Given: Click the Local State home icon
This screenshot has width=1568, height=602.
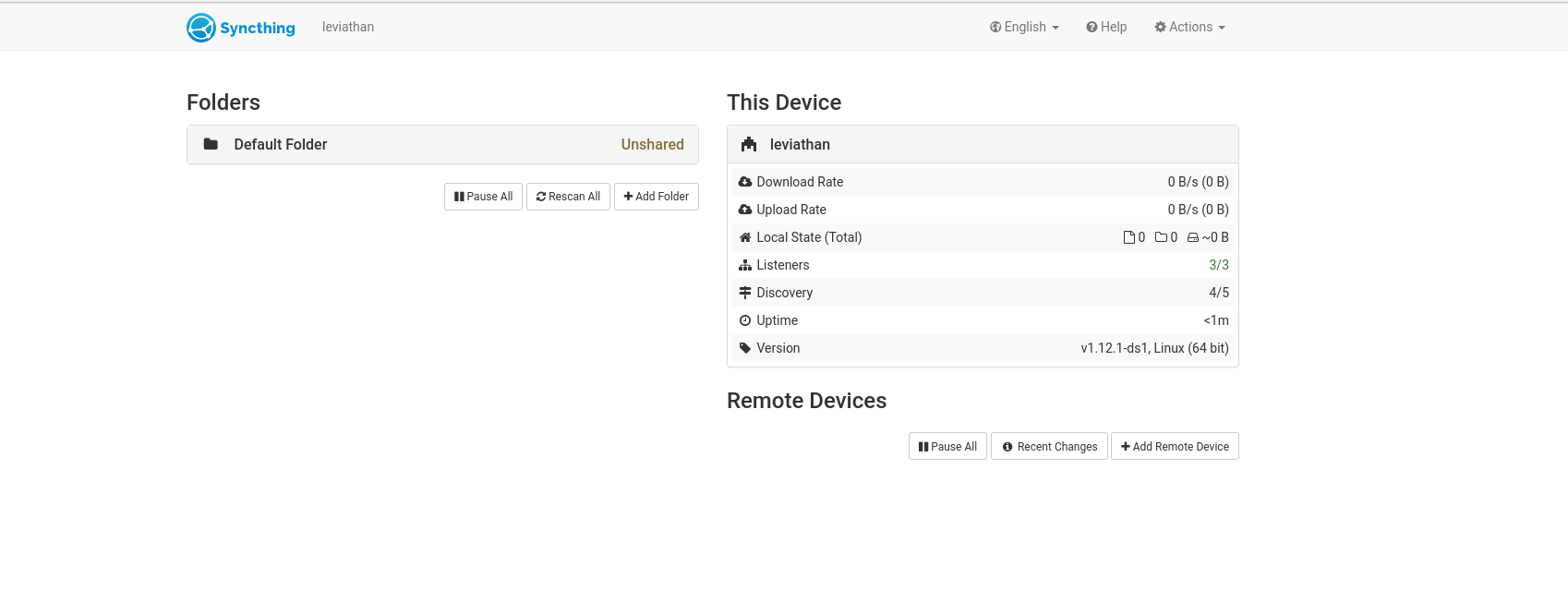Looking at the screenshot, I should point(745,237).
